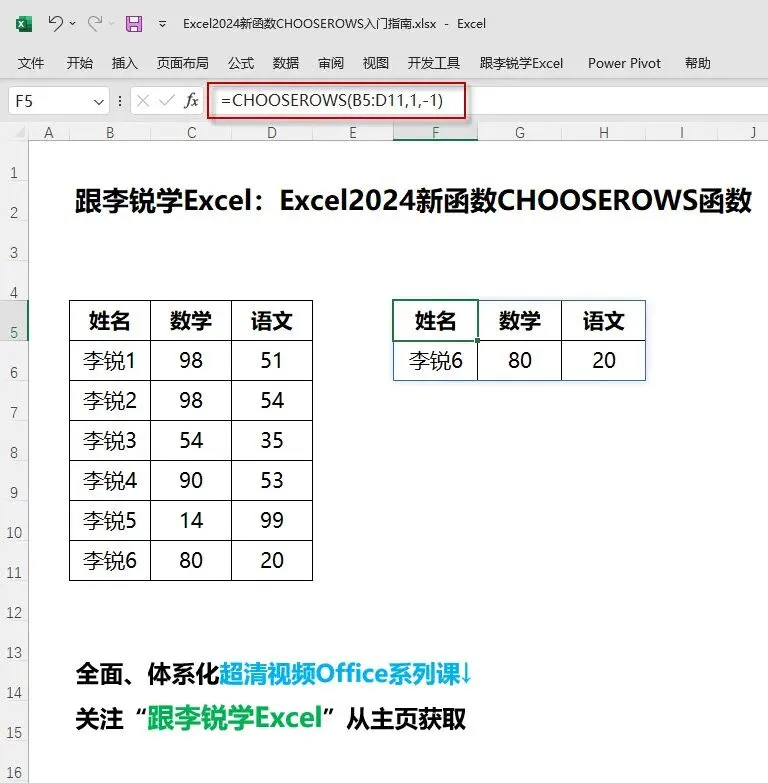
Task: Open the Customize Quick Access Toolbar dropdown
Action: [x=162, y=23]
